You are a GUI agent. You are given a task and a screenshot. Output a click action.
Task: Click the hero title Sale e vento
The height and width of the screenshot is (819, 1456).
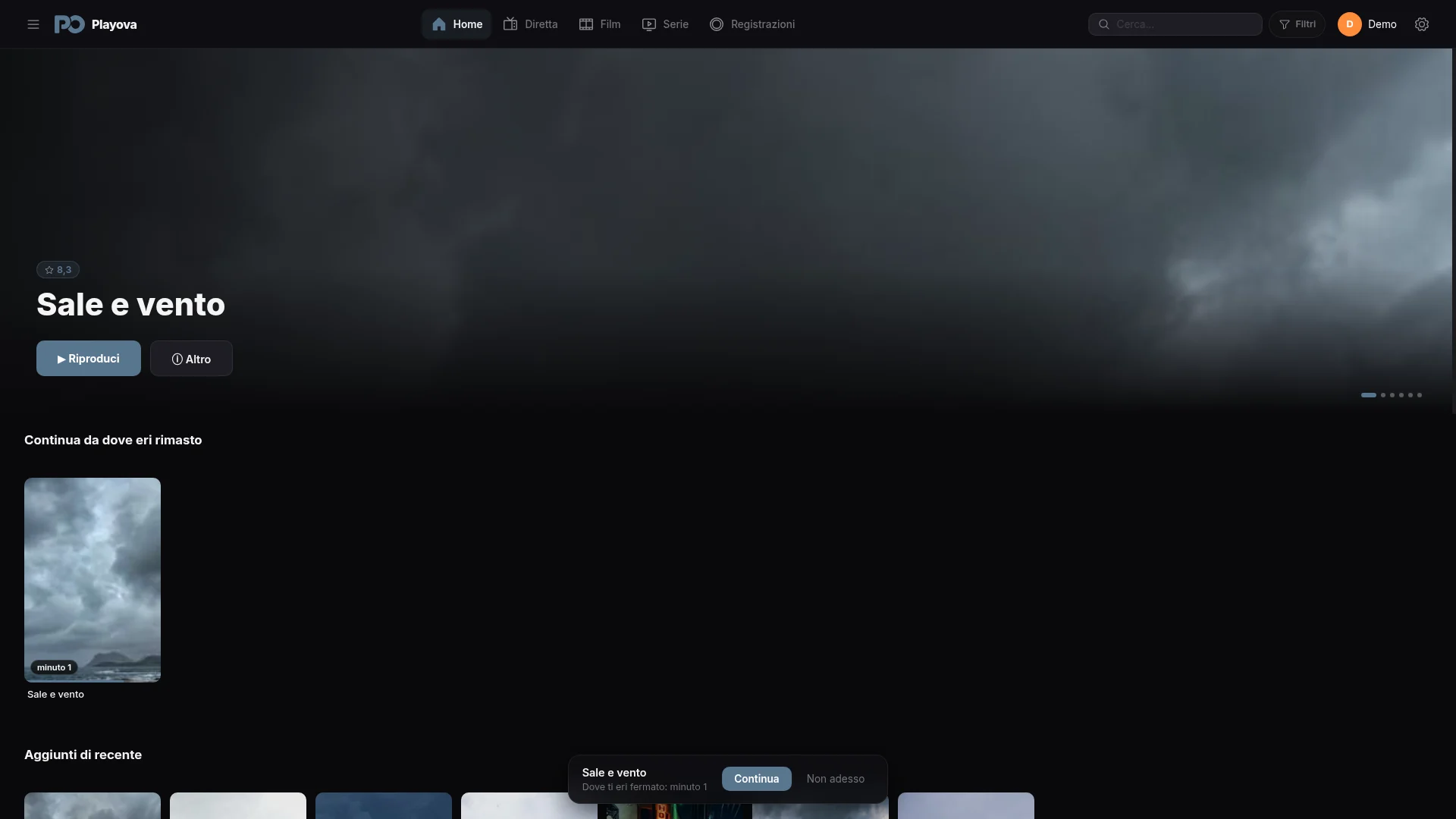point(131,304)
